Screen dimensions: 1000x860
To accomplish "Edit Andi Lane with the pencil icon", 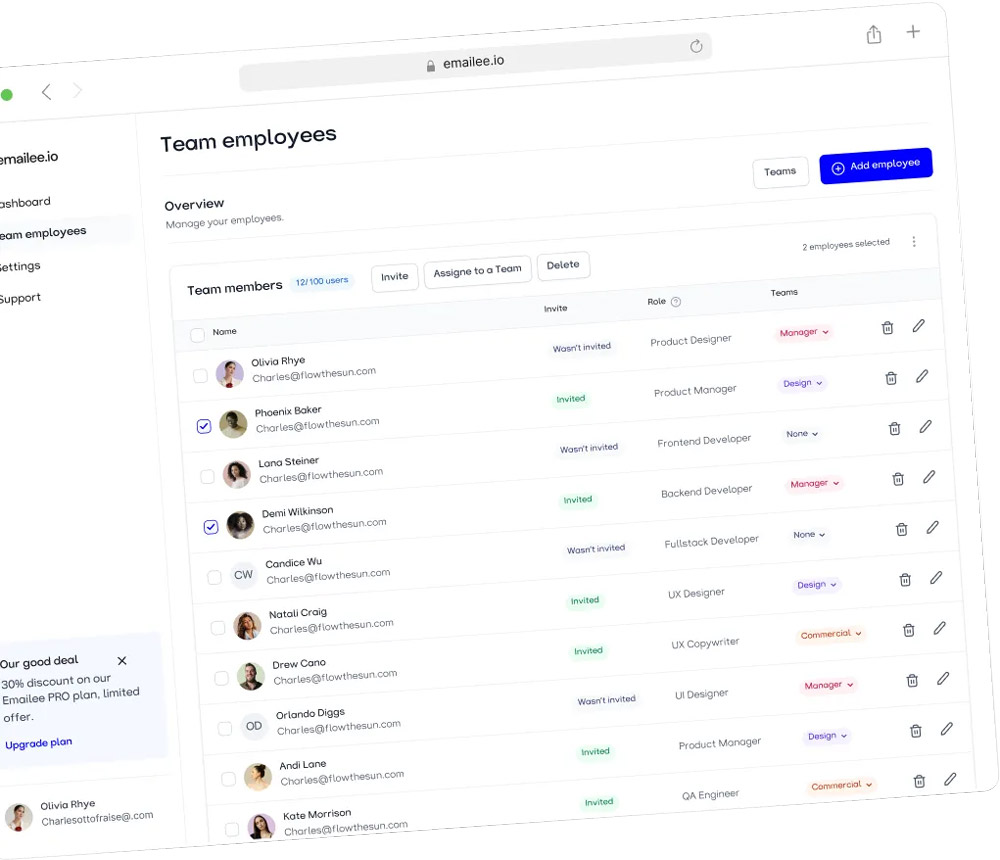I will tap(947, 729).
